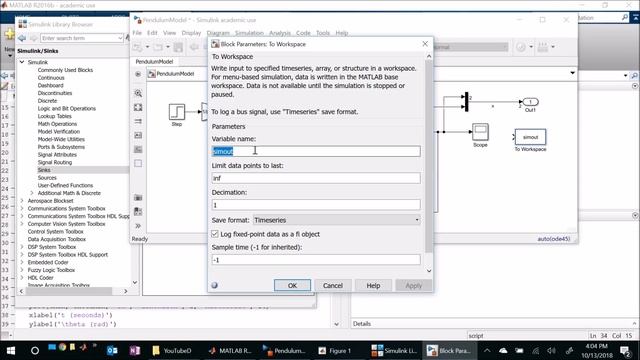Viewport: 640px width, 360px height.
Task: Click the auto(ode45) solver status text
Action: tap(554, 239)
